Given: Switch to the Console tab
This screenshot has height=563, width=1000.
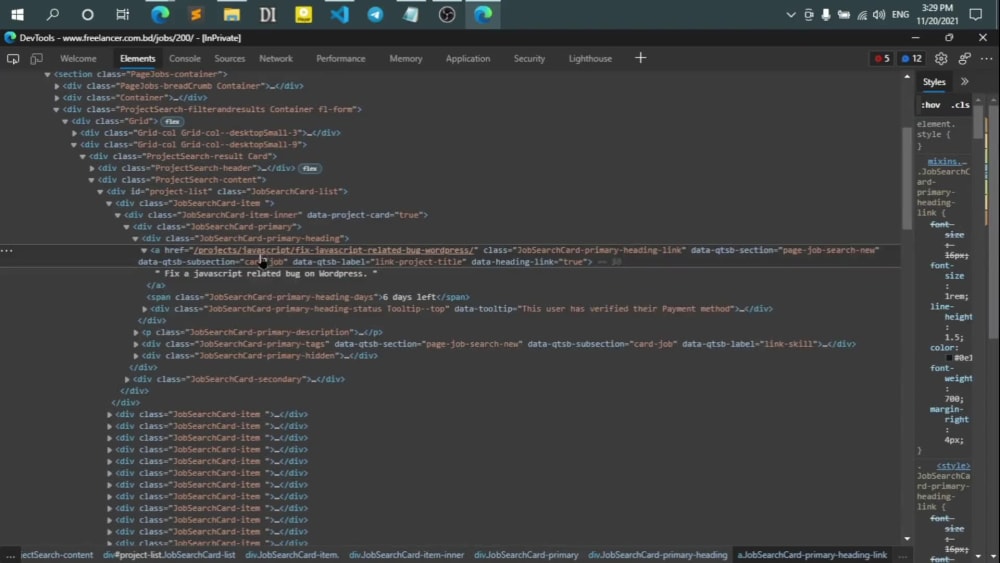Looking at the screenshot, I should (185, 59).
